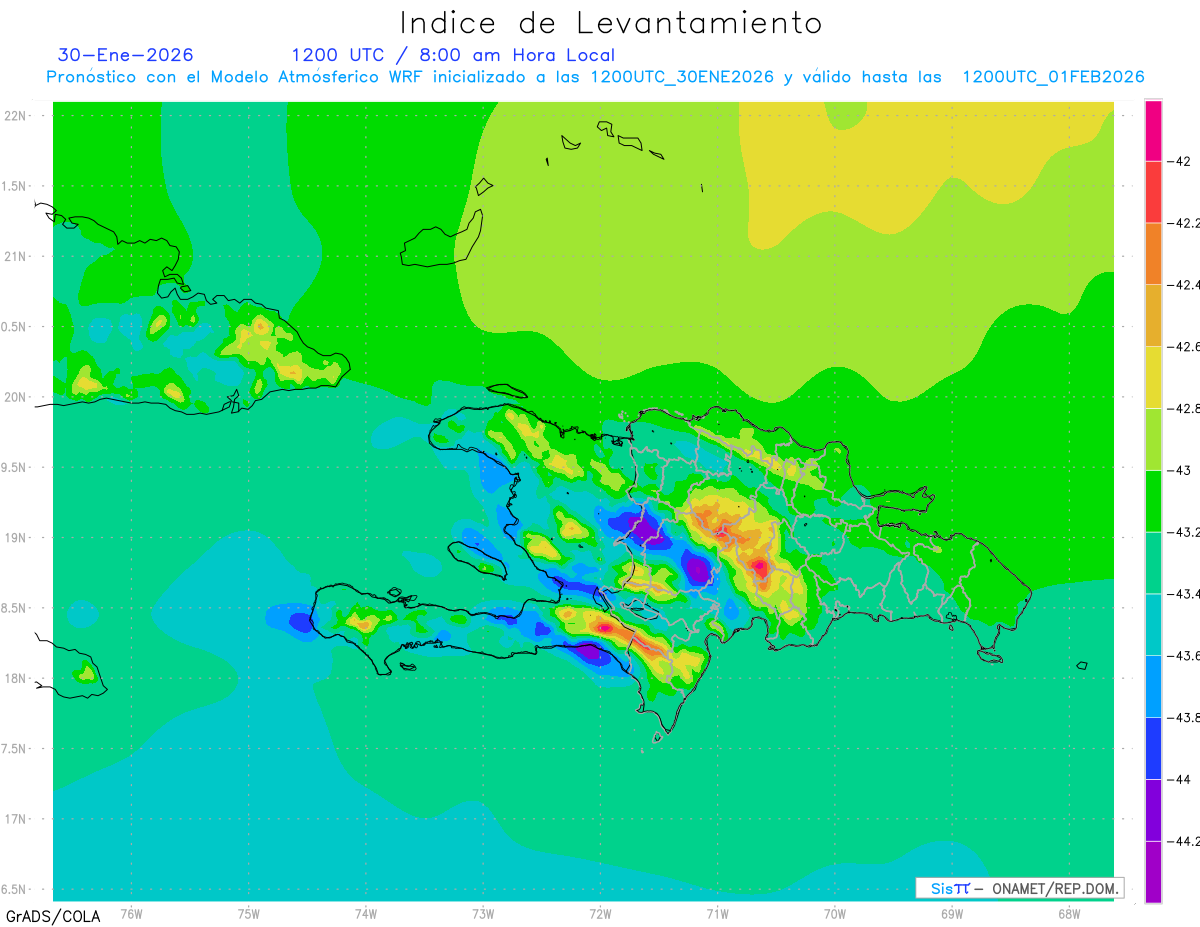Click the '-44' legend value
The image size is (1200, 927).
(x=1178, y=779)
